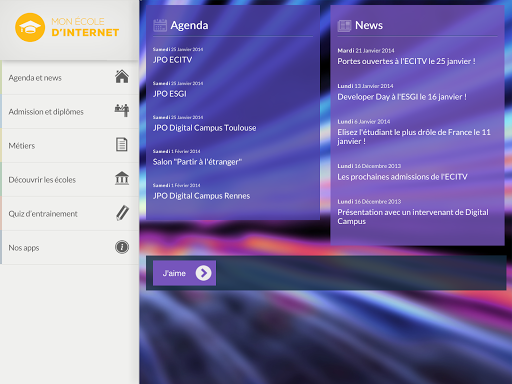Screen dimensions: 512x384
Task: Open JPO Digital Campus Toulouse event
Action: coord(204,128)
